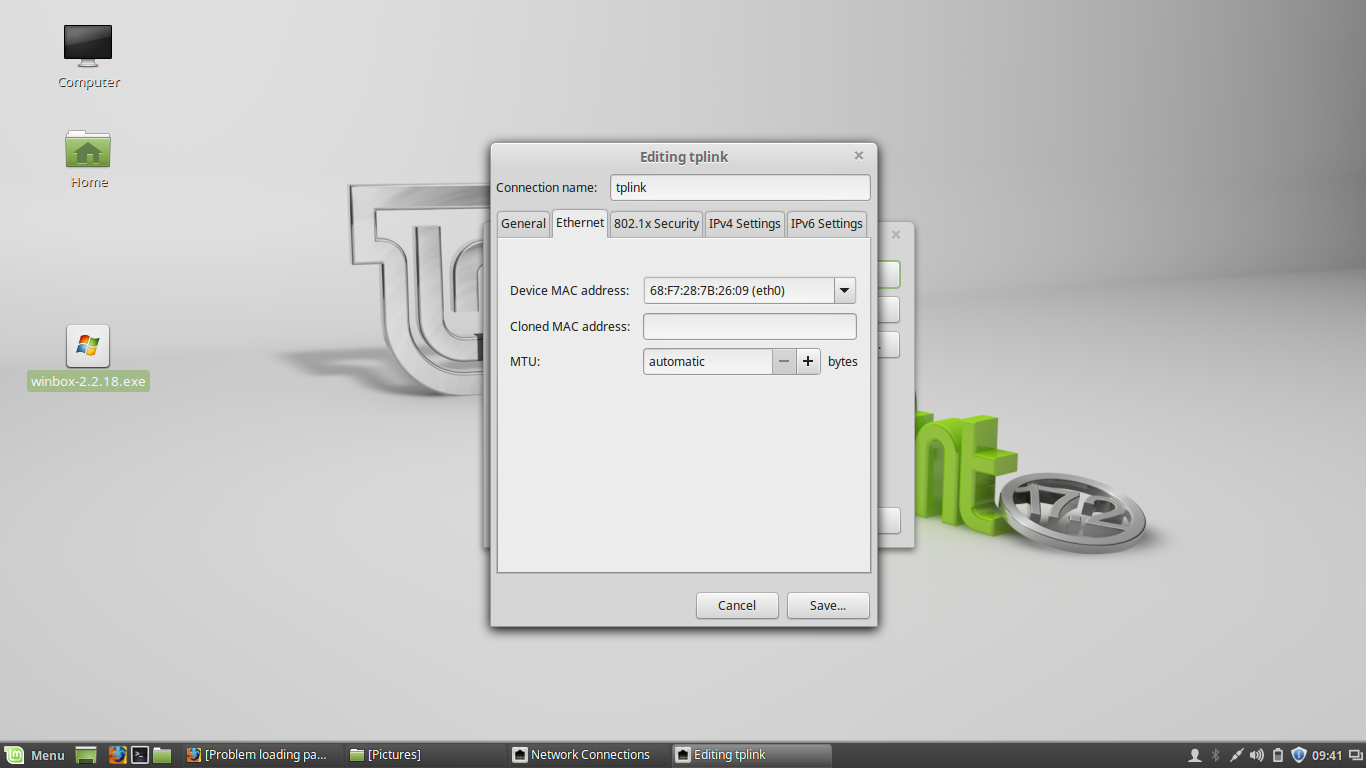Open the user applet in tray
The image size is (1366, 768).
[1194, 755]
